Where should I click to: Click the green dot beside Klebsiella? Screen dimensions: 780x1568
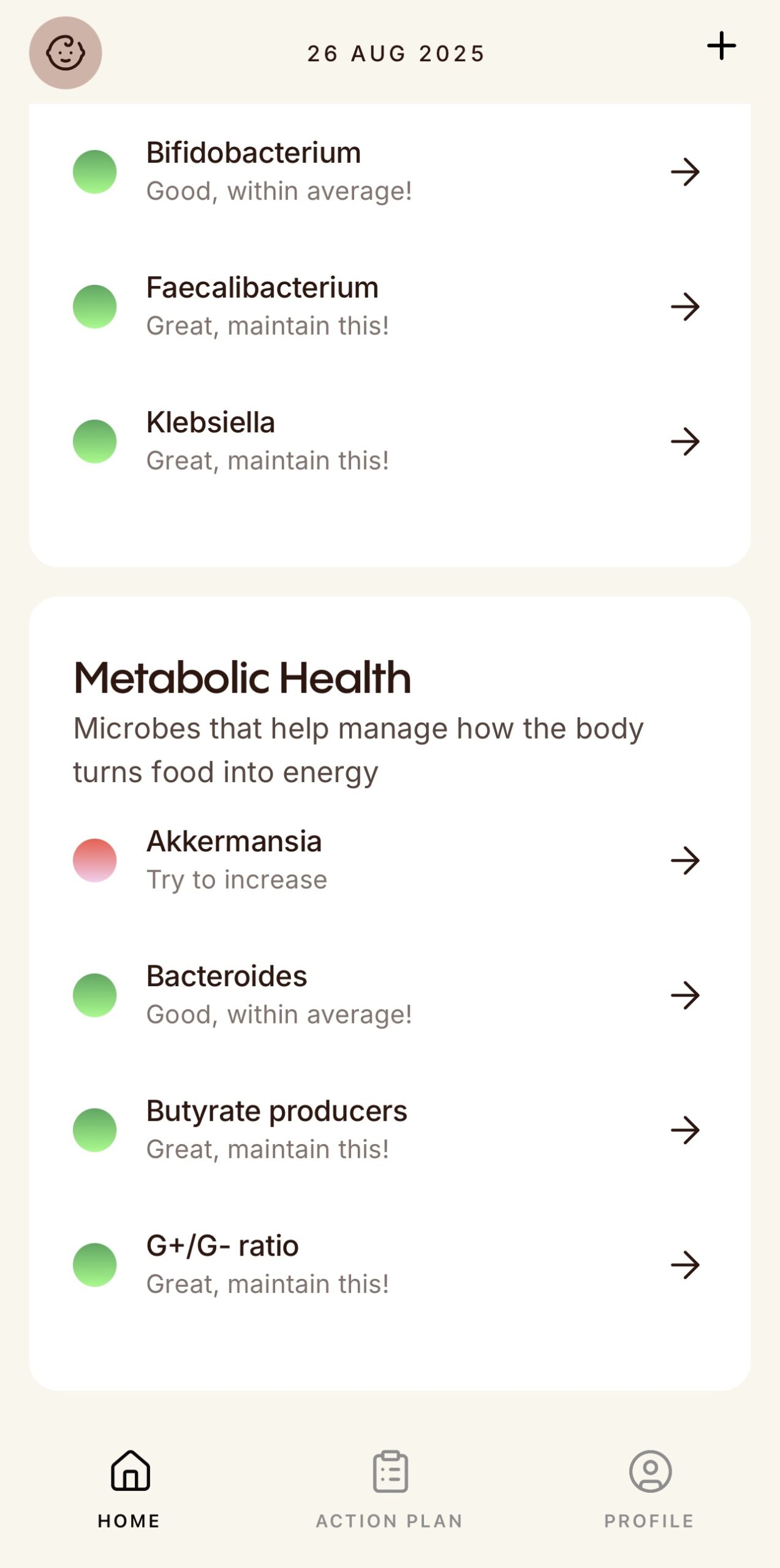click(x=95, y=442)
